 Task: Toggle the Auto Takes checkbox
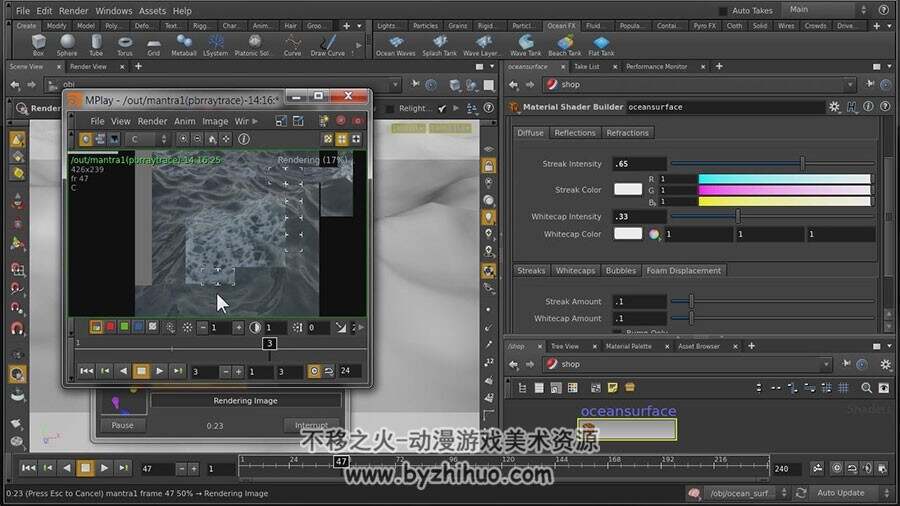[723, 10]
